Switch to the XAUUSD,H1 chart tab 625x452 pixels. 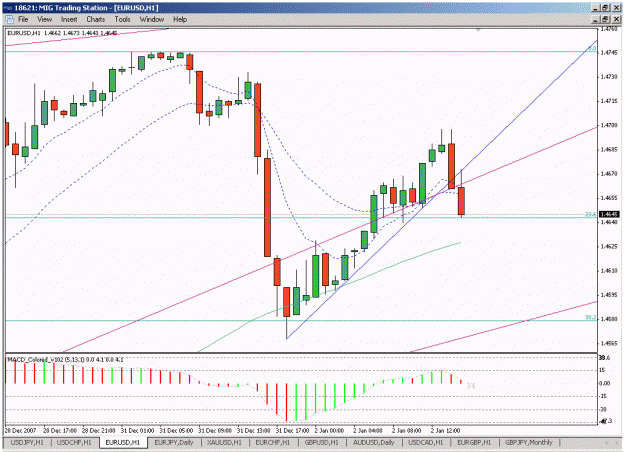224,442
